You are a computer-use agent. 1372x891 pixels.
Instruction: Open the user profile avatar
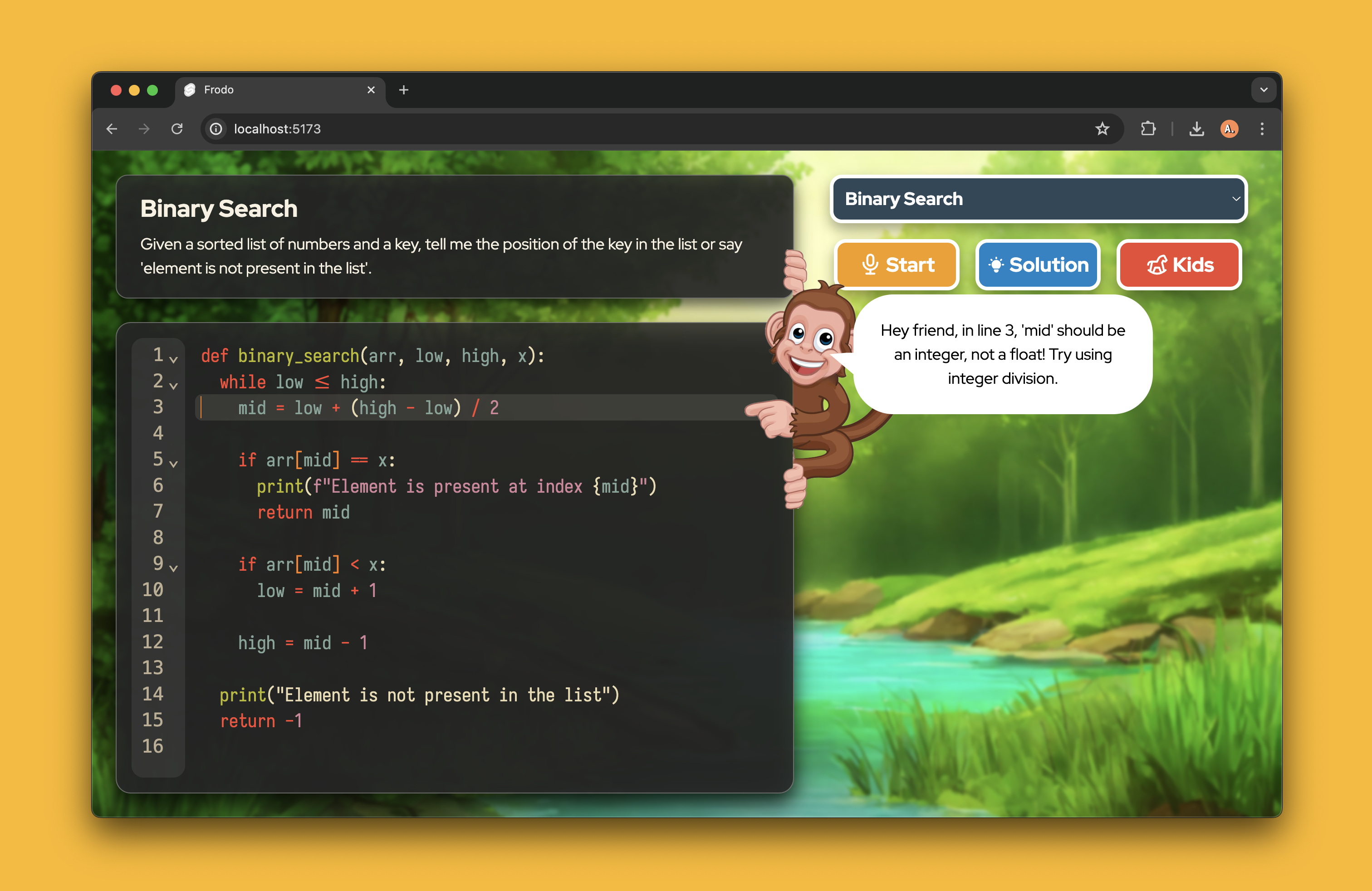(x=1229, y=129)
